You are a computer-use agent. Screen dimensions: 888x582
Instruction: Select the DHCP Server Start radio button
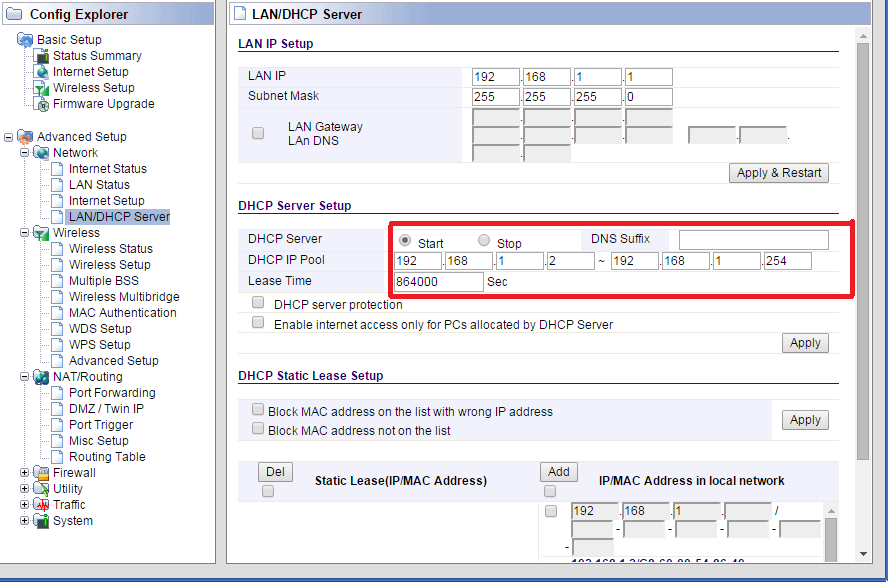(405, 240)
